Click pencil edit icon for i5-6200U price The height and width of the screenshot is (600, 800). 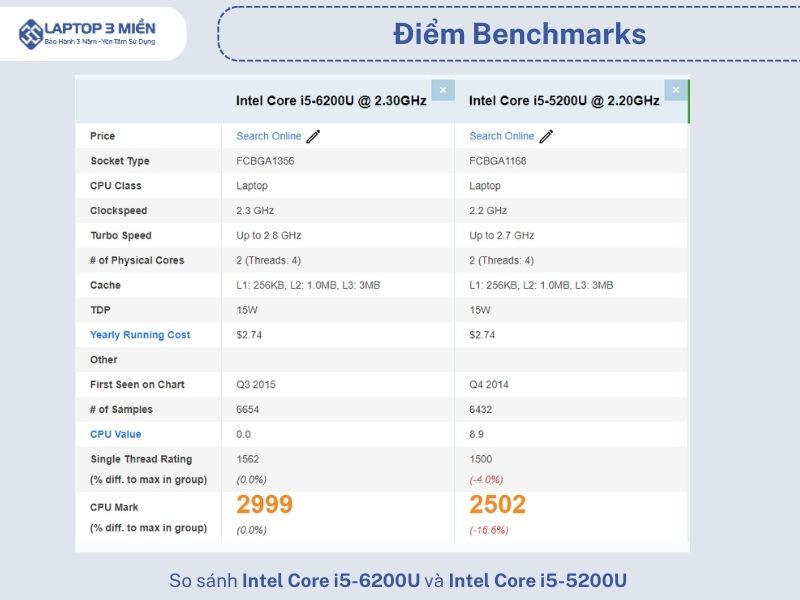pos(314,136)
